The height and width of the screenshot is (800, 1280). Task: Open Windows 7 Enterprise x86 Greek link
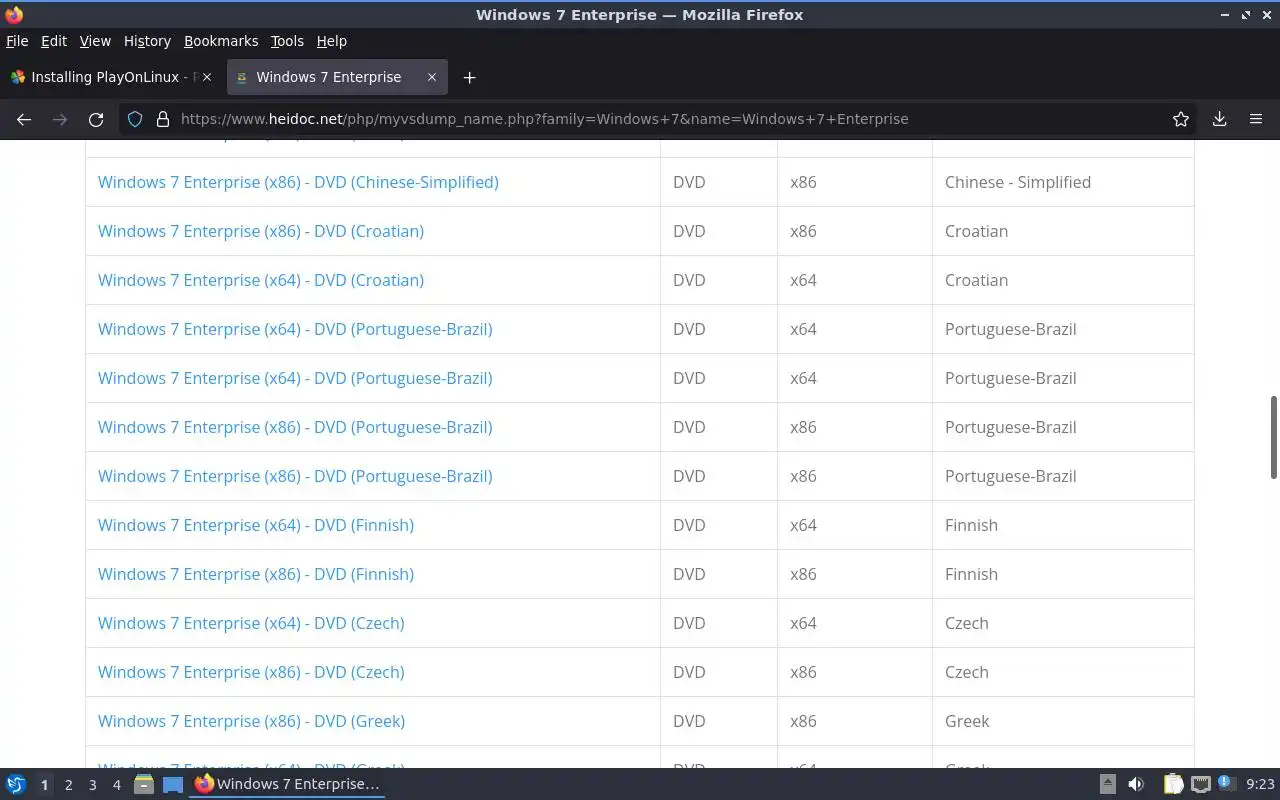pyautogui.click(x=251, y=721)
